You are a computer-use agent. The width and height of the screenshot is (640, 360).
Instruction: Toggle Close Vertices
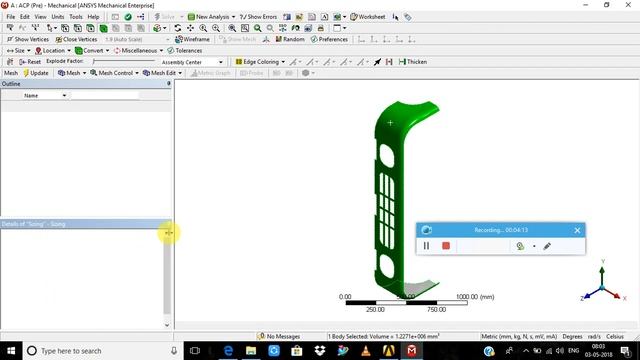pos(76,39)
